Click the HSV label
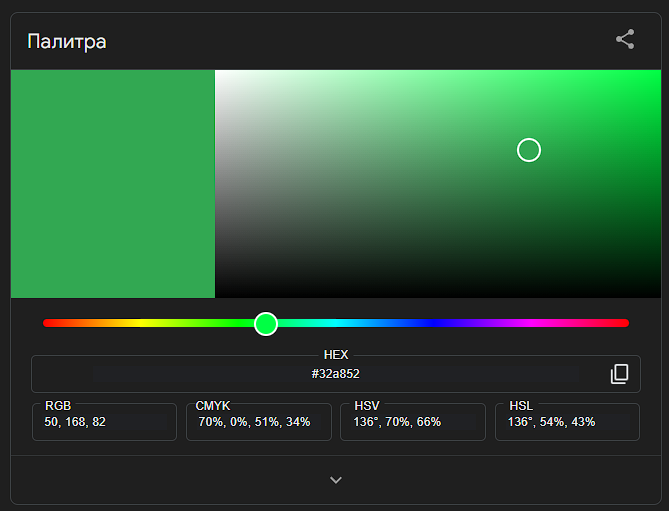 tap(367, 406)
